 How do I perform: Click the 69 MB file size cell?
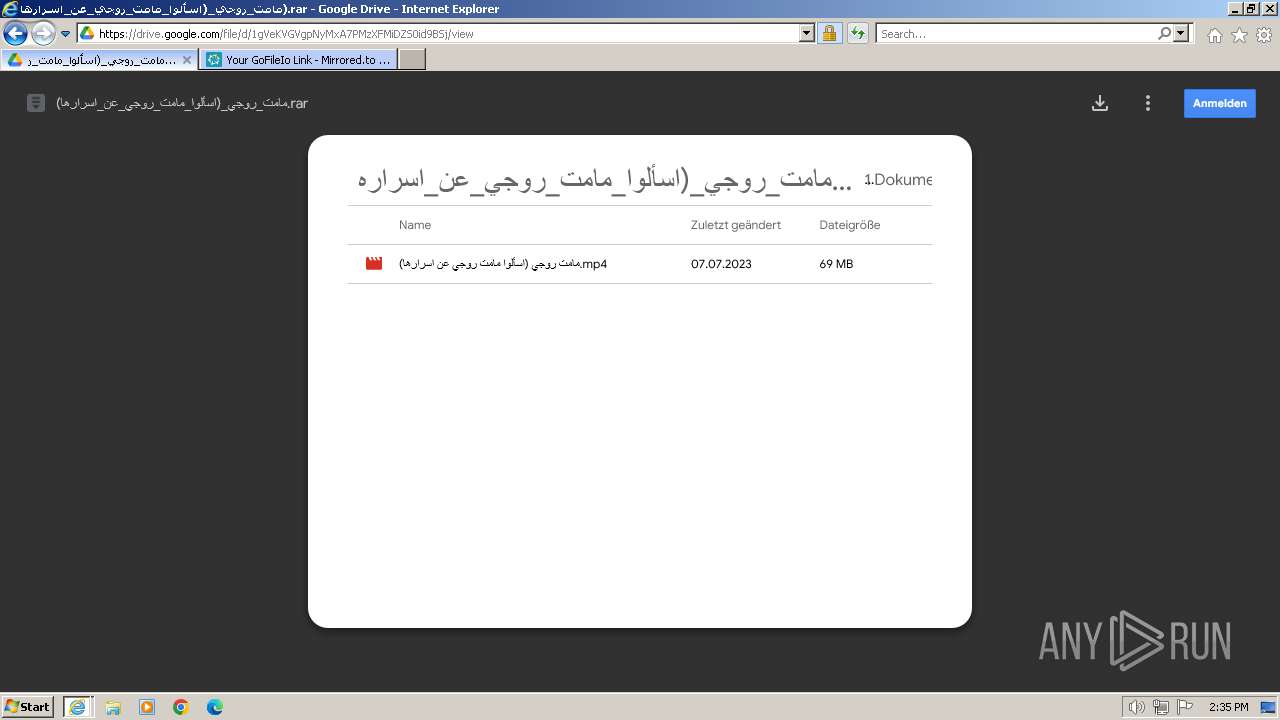836,264
